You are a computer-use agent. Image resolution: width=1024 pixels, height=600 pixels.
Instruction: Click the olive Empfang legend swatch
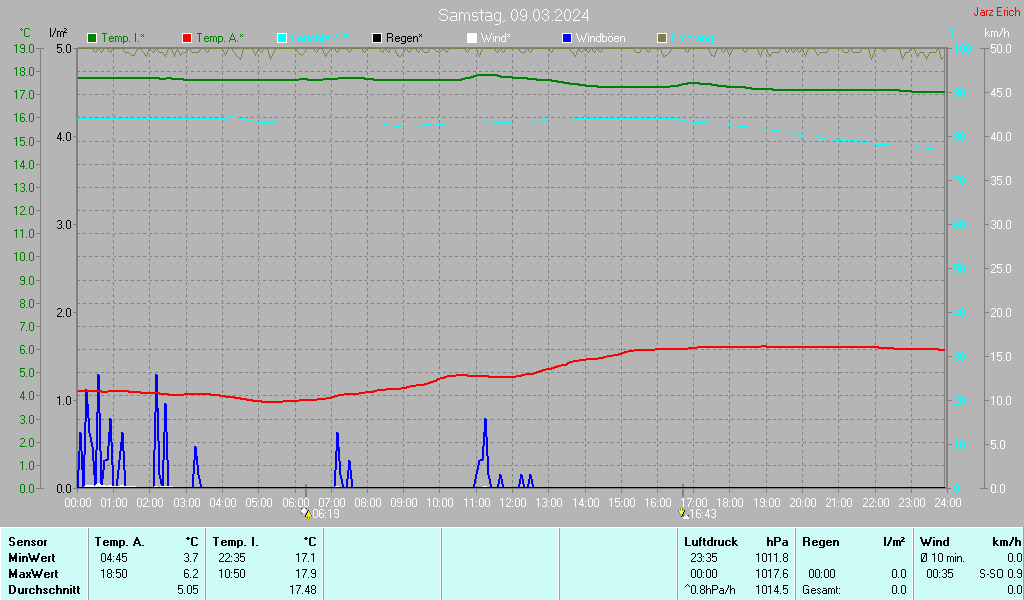pos(662,38)
